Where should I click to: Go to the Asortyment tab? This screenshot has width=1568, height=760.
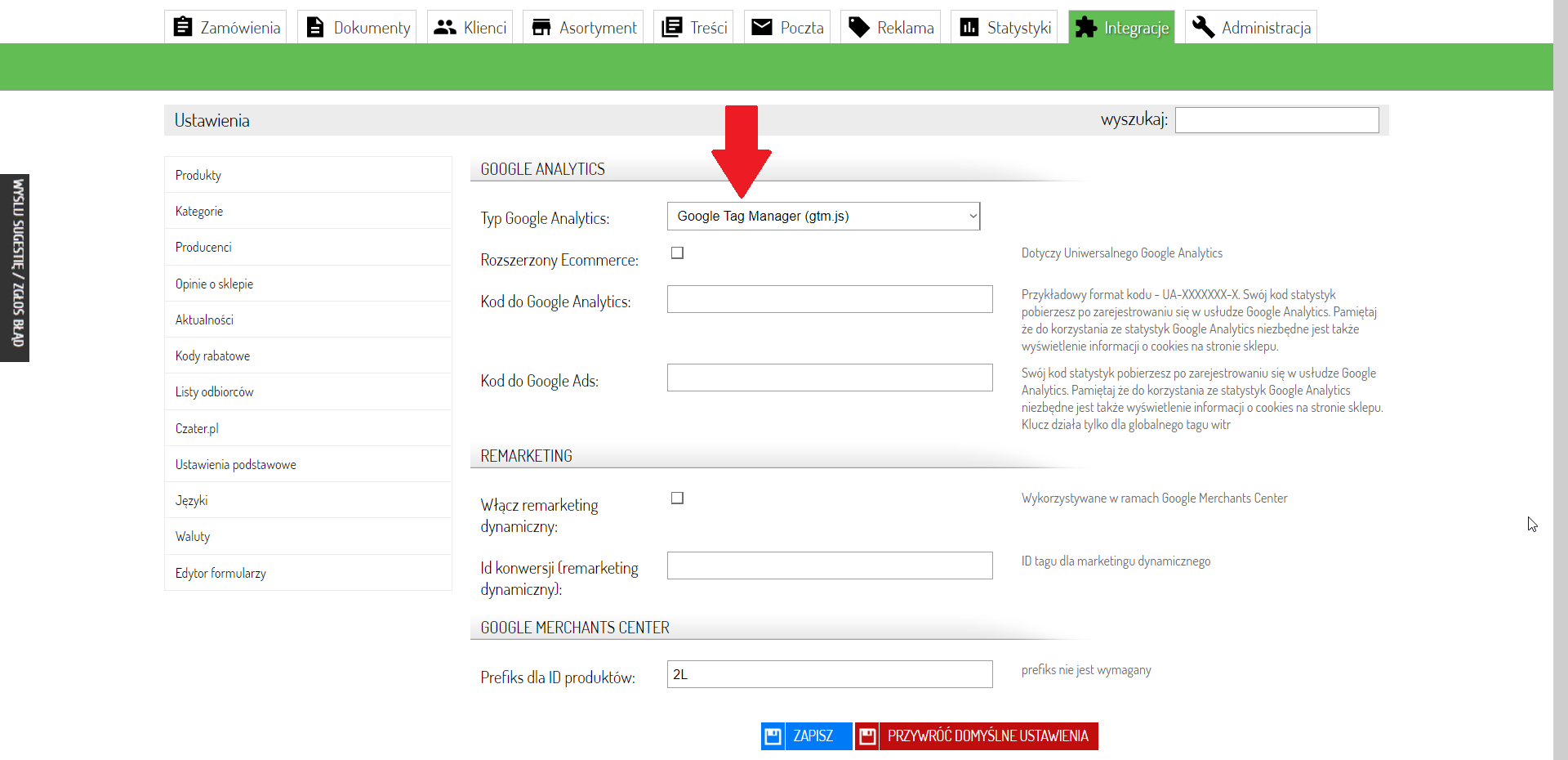(583, 27)
